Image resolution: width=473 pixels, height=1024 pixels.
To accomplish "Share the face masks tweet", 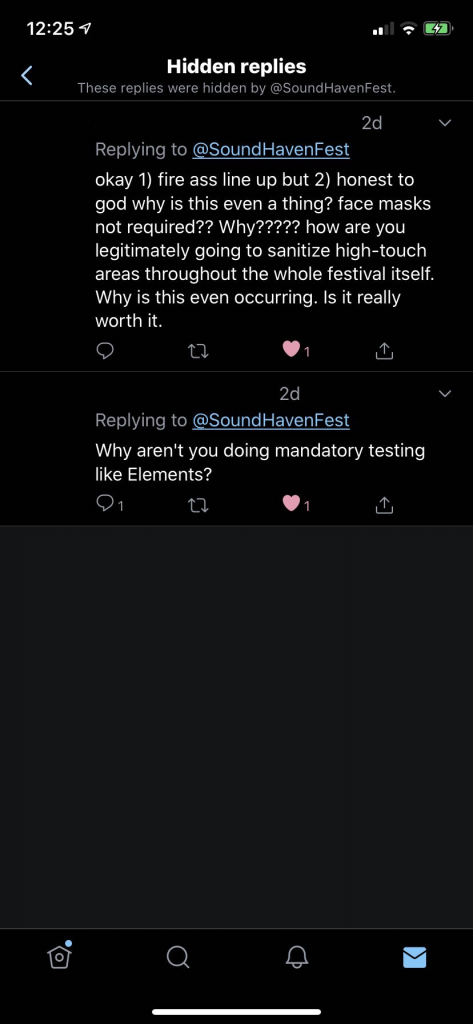I will (385, 351).
